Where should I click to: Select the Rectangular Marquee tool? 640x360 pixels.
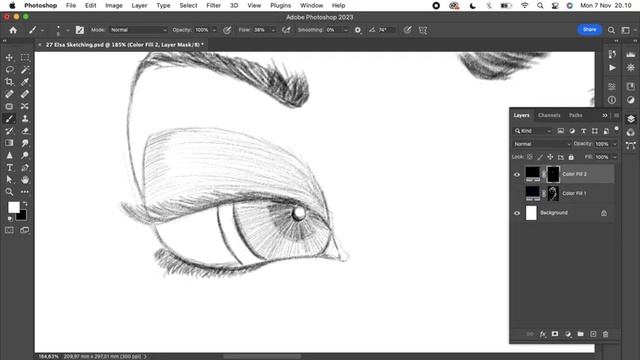(25, 58)
